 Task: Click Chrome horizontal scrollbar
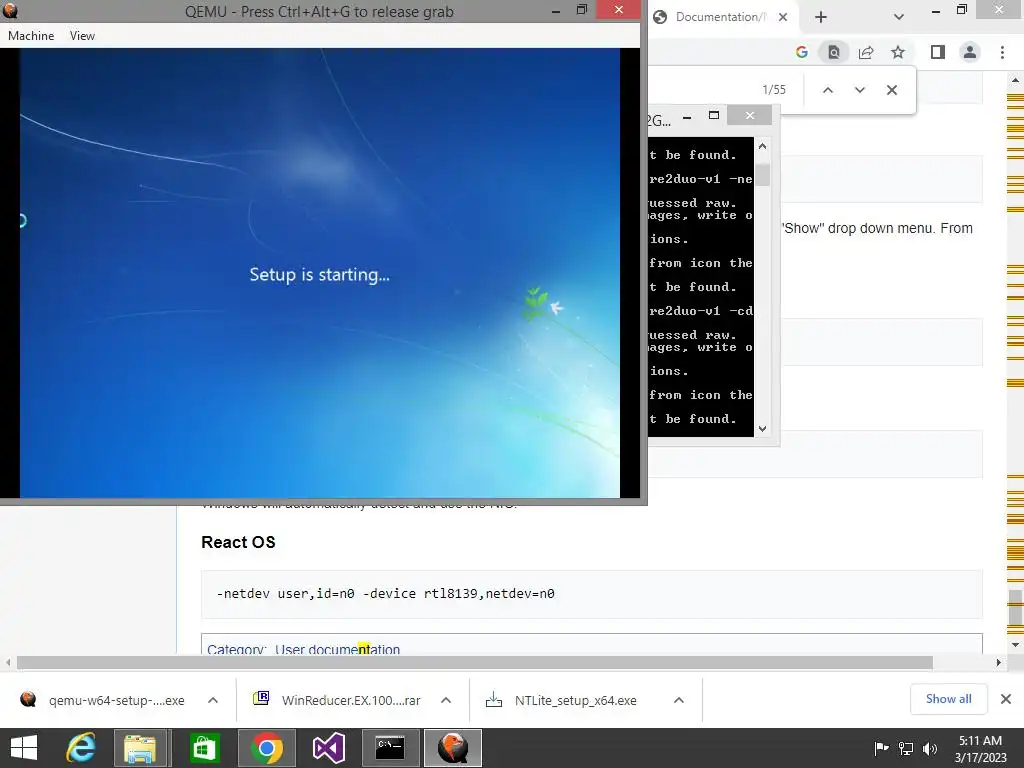coord(475,662)
